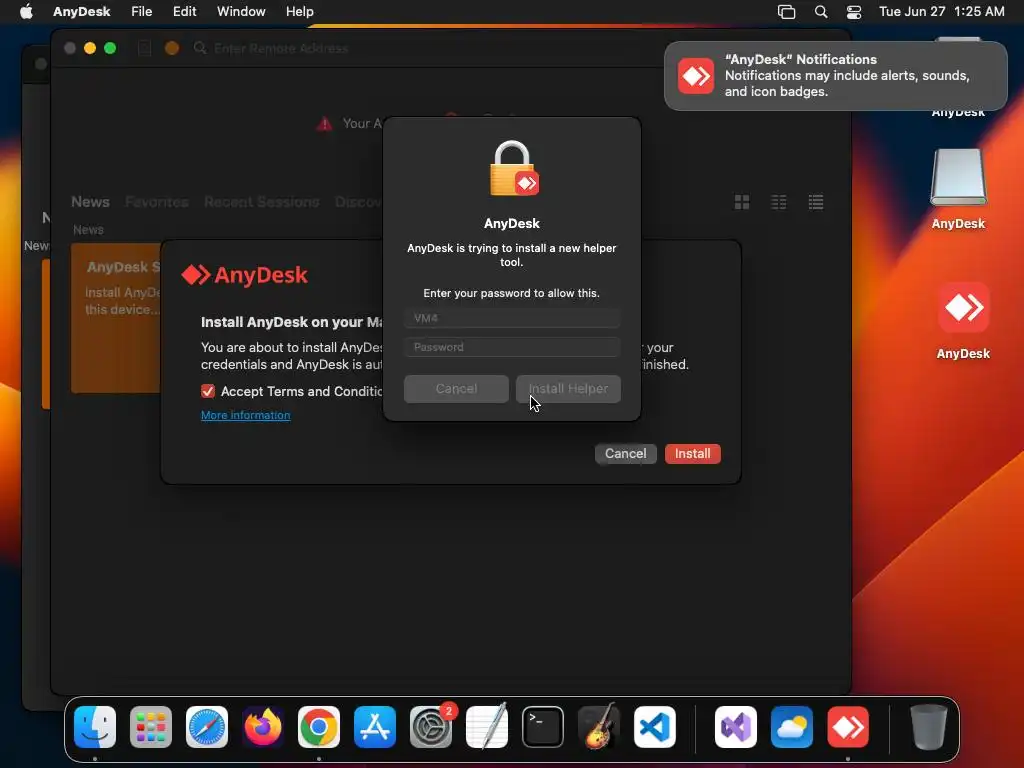This screenshot has height=768, width=1024.
Task: Switch to the Recent Sessions tab
Action: (x=261, y=202)
